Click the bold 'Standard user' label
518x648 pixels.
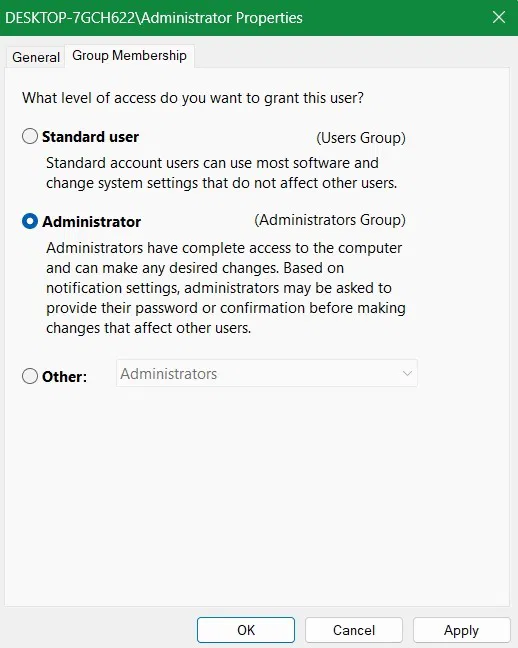click(x=90, y=137)
